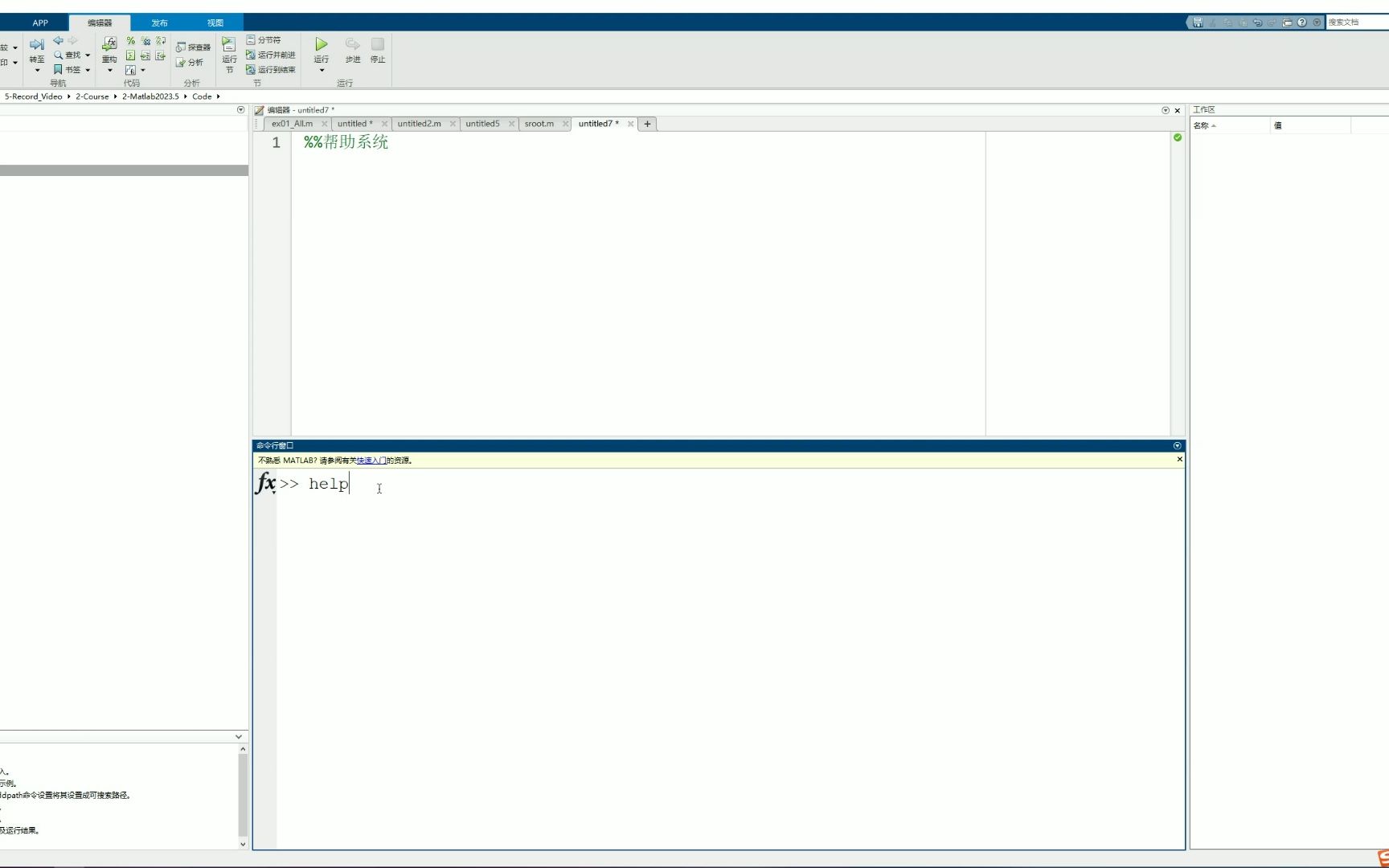Click the Code folder in the path bar
The width and height of the screenshot is (1389, 868).
pyautogui.click(x=202, y=96)
